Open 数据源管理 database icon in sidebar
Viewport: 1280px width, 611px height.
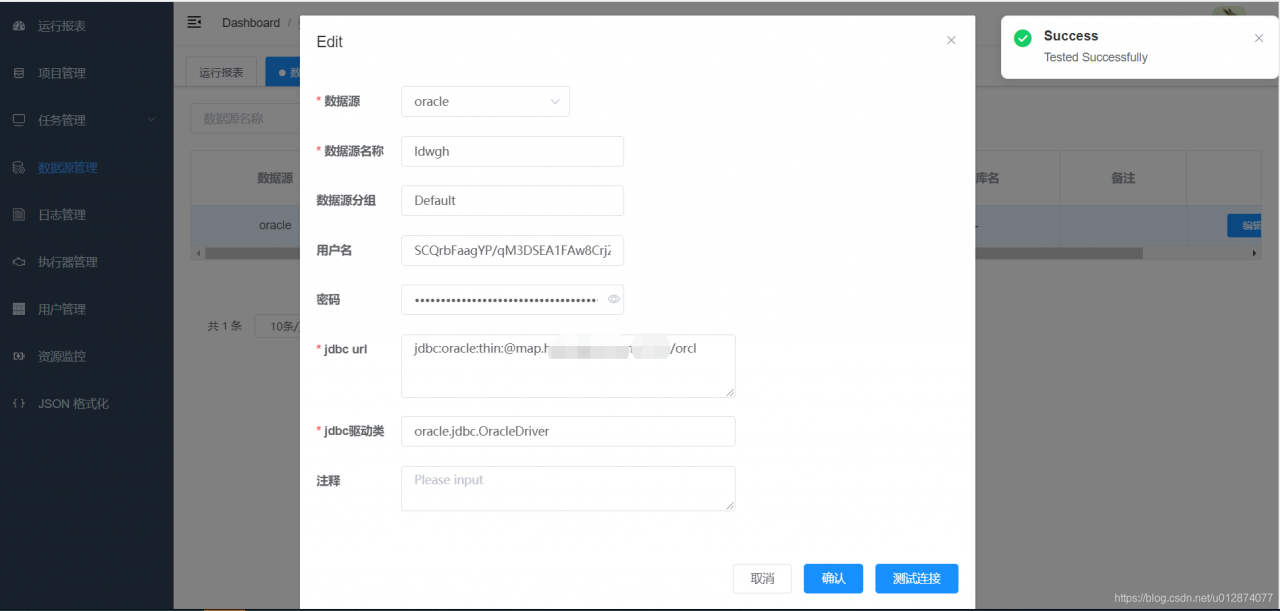pos(18,168)
